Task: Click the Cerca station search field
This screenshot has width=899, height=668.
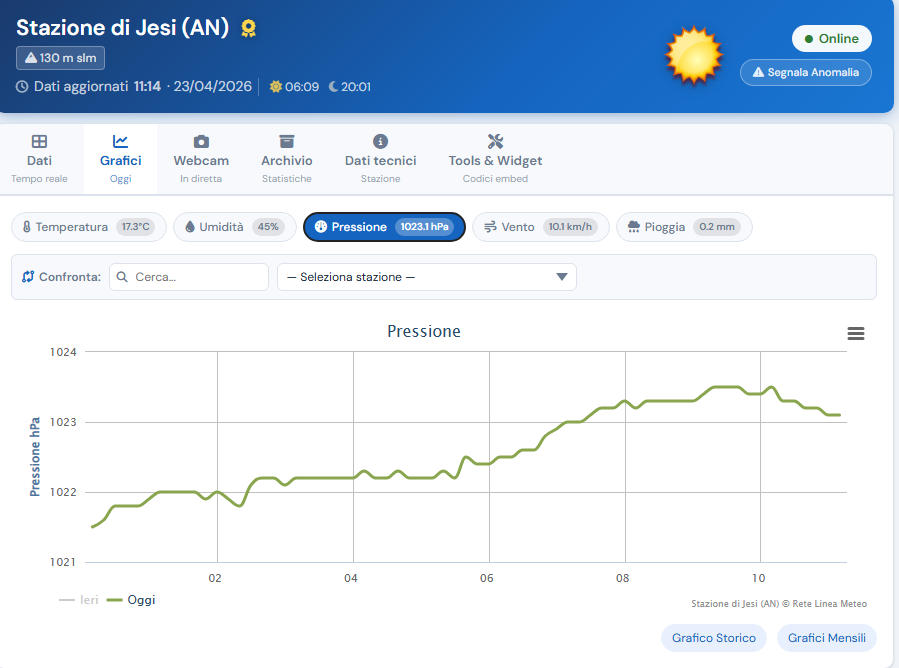Action: [x=189, y=277]
